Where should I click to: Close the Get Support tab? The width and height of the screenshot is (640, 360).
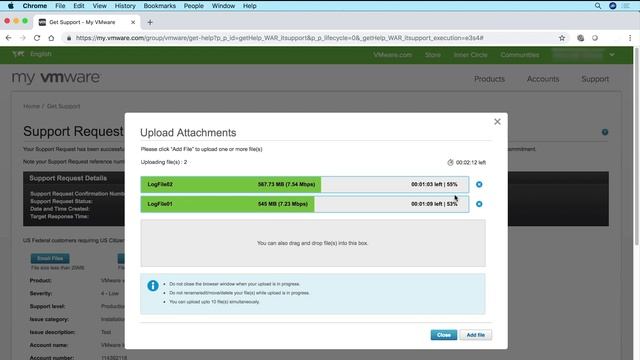(133, 22)
